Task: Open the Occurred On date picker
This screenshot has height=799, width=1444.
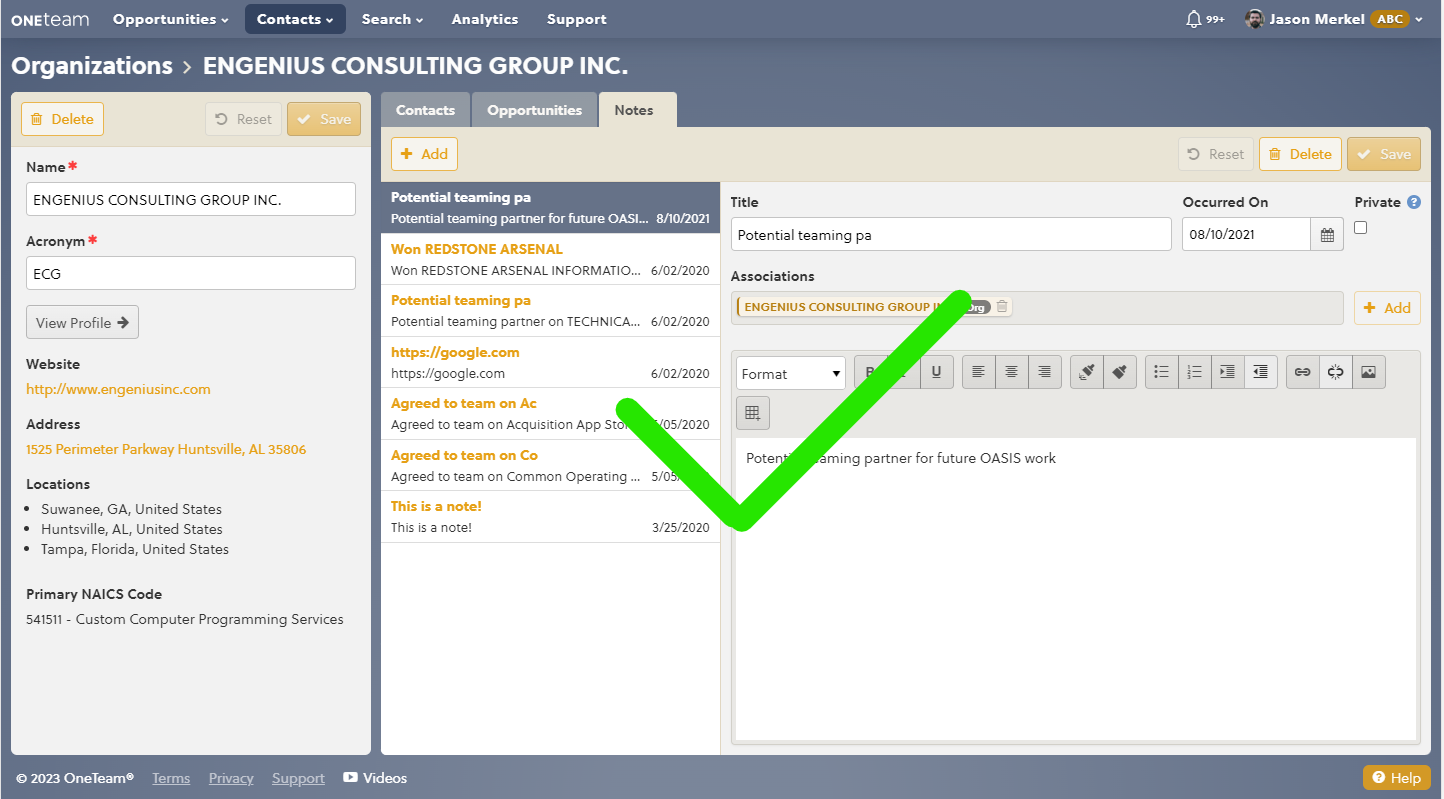Action: (x=1327, y=233)
